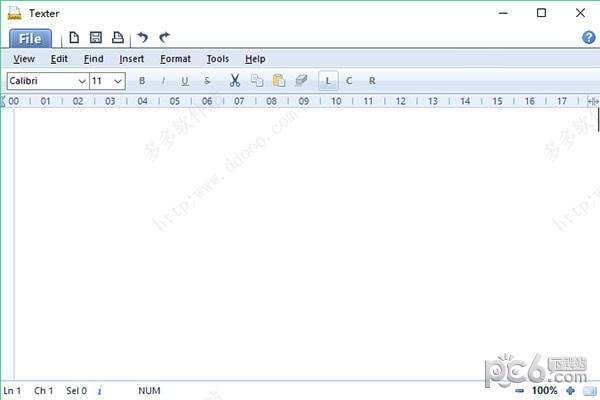Click the Ch 1 status indicator
This screenshot has height=400, width=600.
(x=43, y=391)
